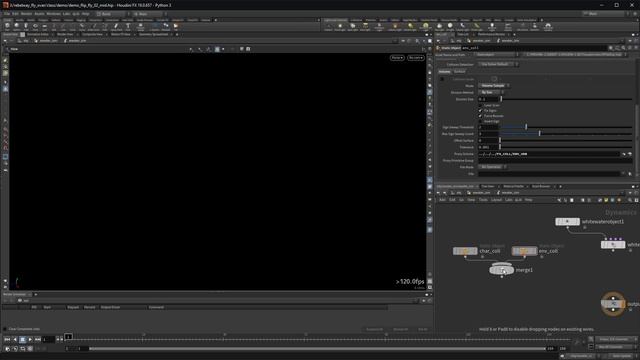Open the File chooser icon in parameters
Image resolution: width=640 pixels, height=360 pixels.
pos(630,173)
